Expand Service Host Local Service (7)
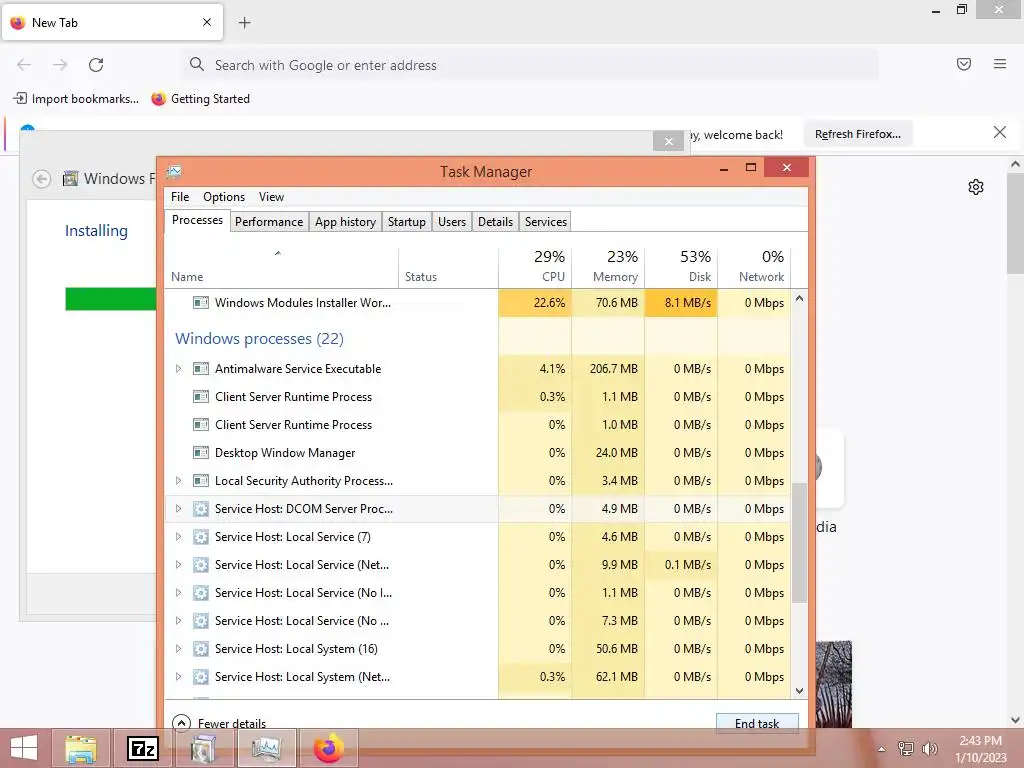The height and width of the screenshot is (768, 1024). (x=178, y=537)
